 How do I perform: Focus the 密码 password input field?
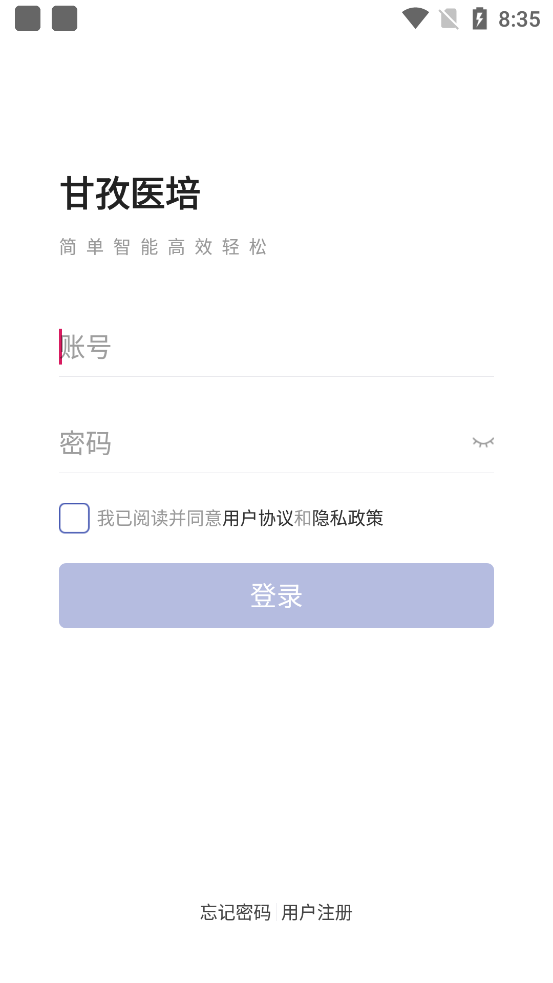[263, 443]
